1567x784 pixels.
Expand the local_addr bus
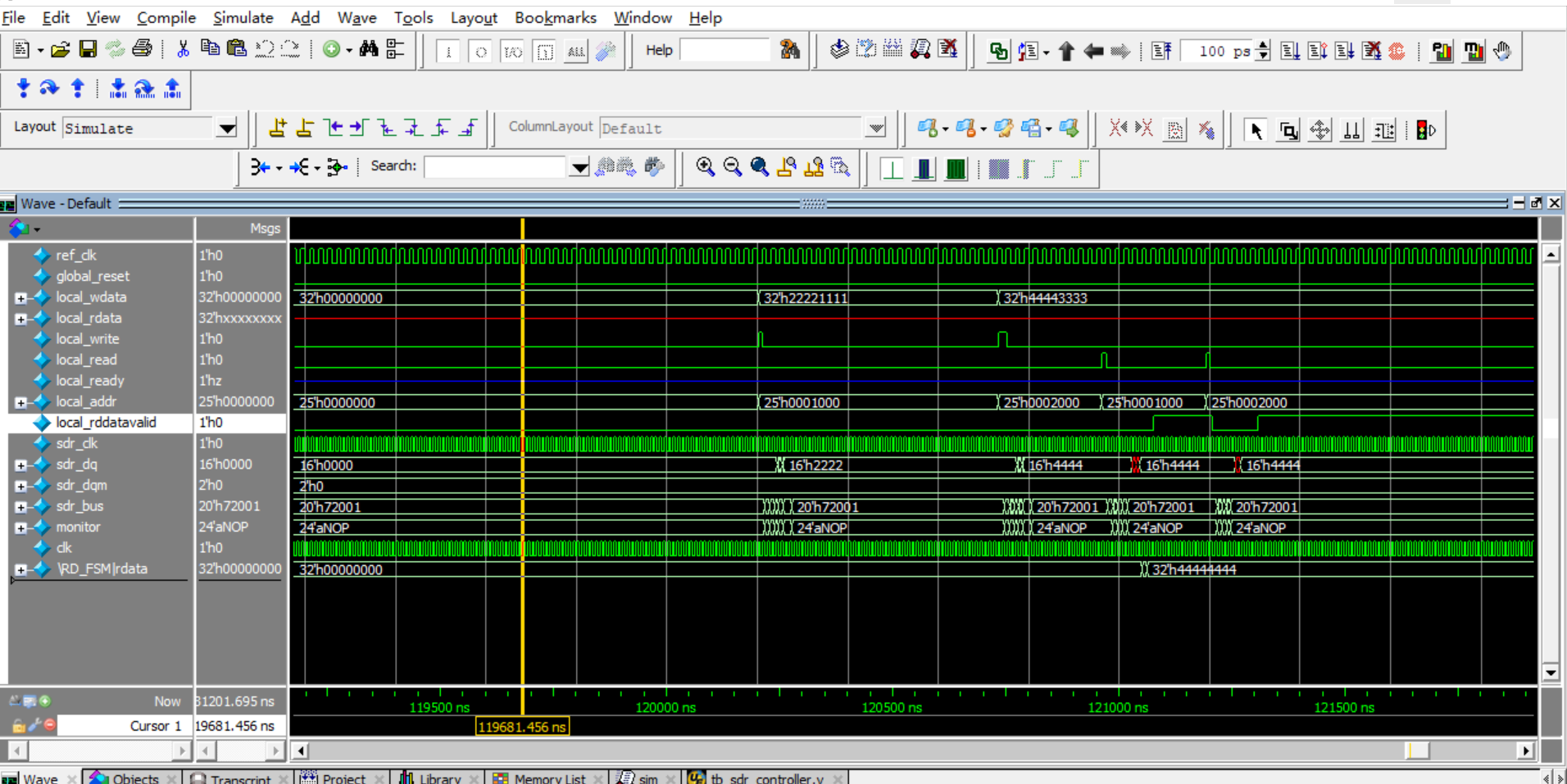pyautogui.click(x=21, y=402)
